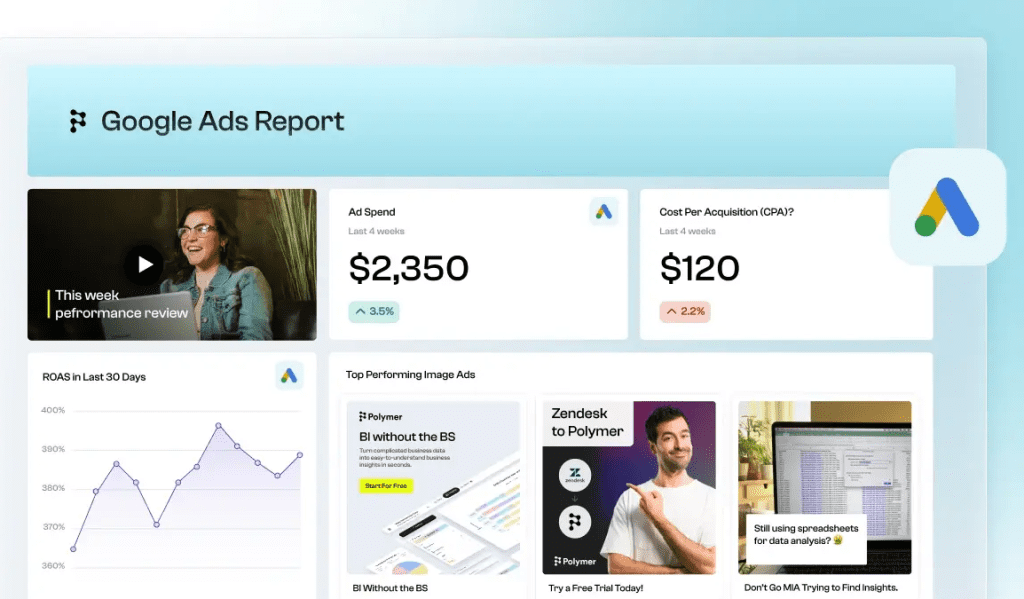Screen dimensions: 1024x599
Task: Click the first data point on ROAS chart
Action: coord(73,549)
